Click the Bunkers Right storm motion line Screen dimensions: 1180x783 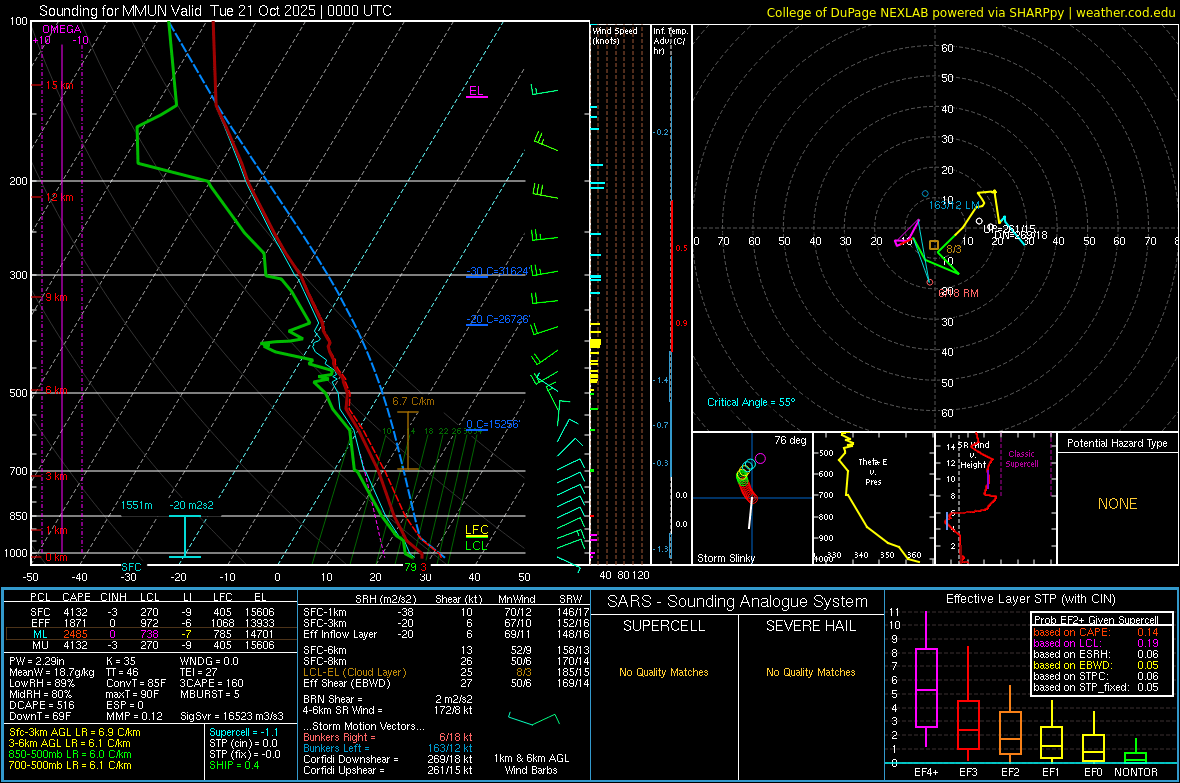coord(388,738)
